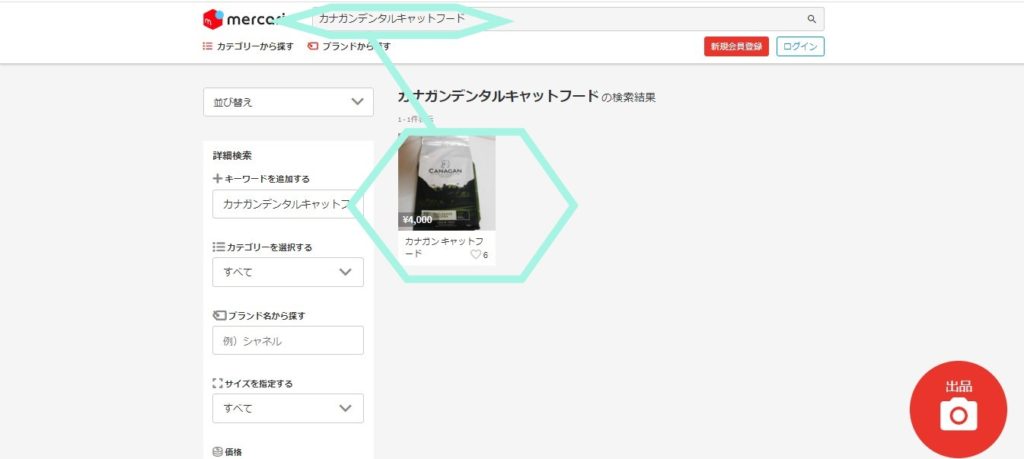This screenshot has width=1024, height=459.
Task: Open カテゴリーから探す menu
Action: [x=255, y=47]
